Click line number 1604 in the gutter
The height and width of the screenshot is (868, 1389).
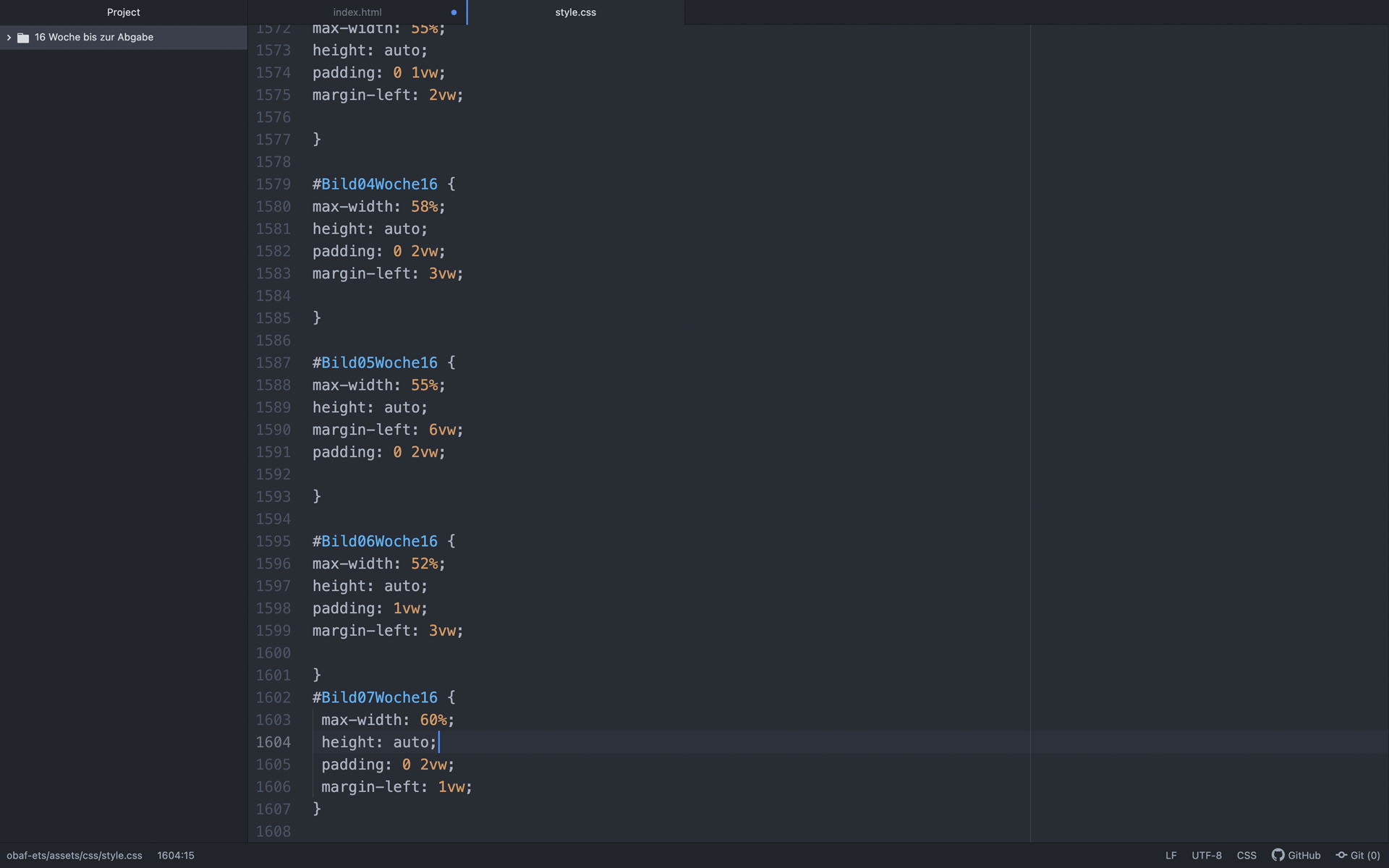273,742
